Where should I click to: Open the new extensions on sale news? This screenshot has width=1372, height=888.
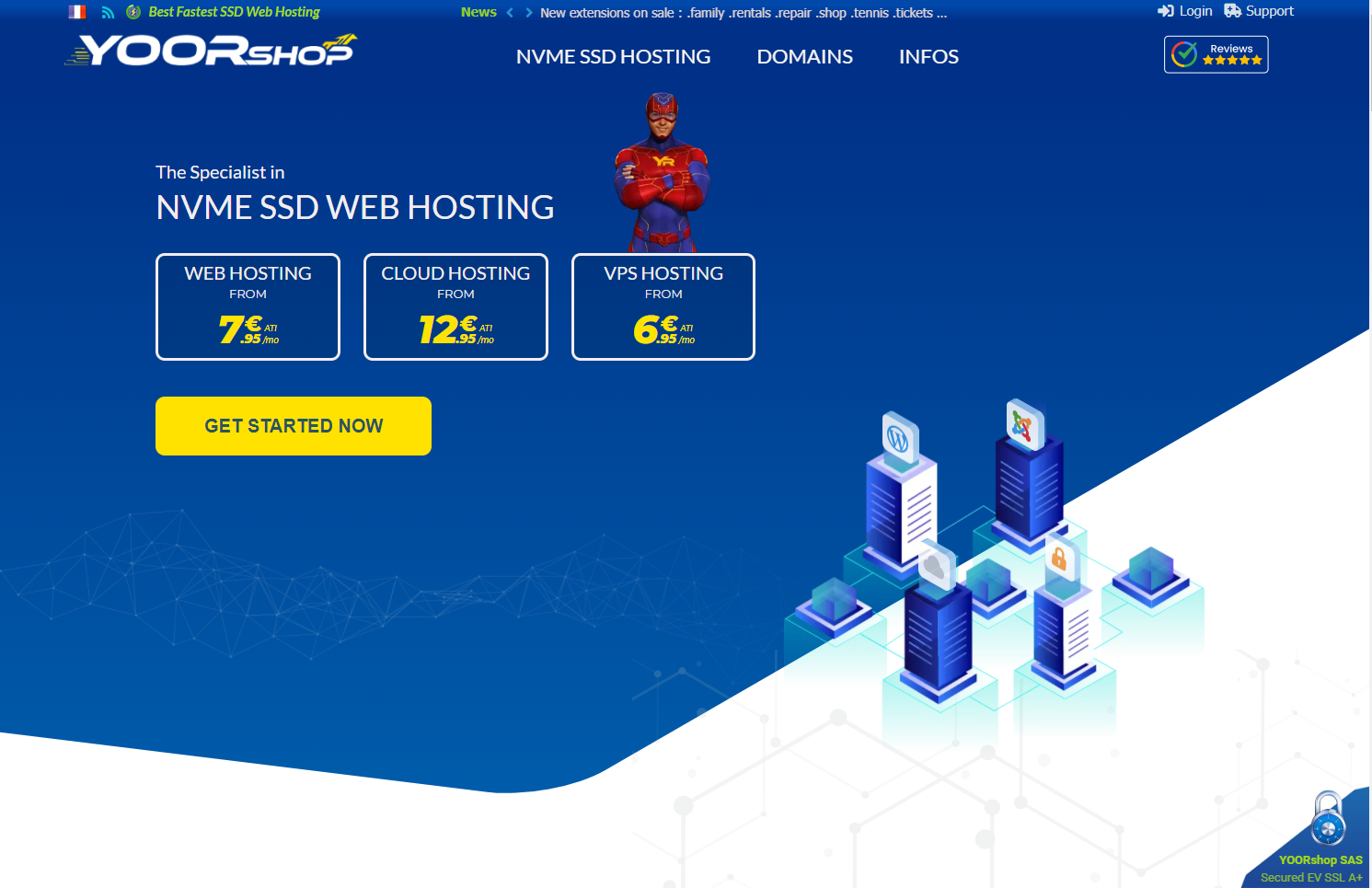pos(744,13)
